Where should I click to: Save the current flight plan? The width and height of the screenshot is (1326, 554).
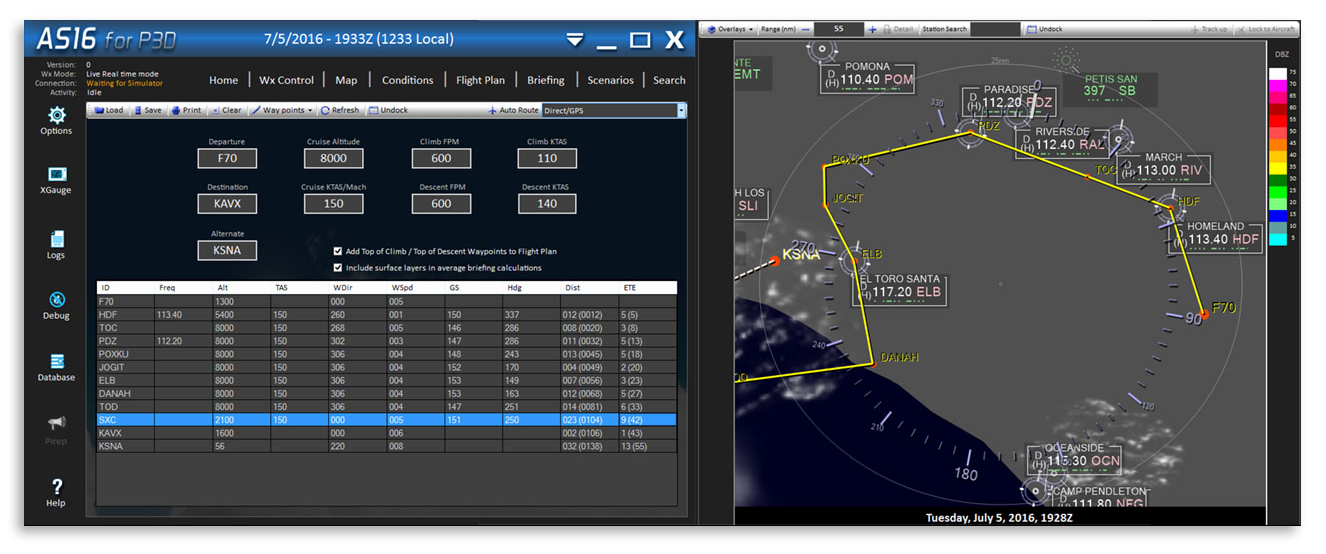pyautogui.click(x=146, y=110)
